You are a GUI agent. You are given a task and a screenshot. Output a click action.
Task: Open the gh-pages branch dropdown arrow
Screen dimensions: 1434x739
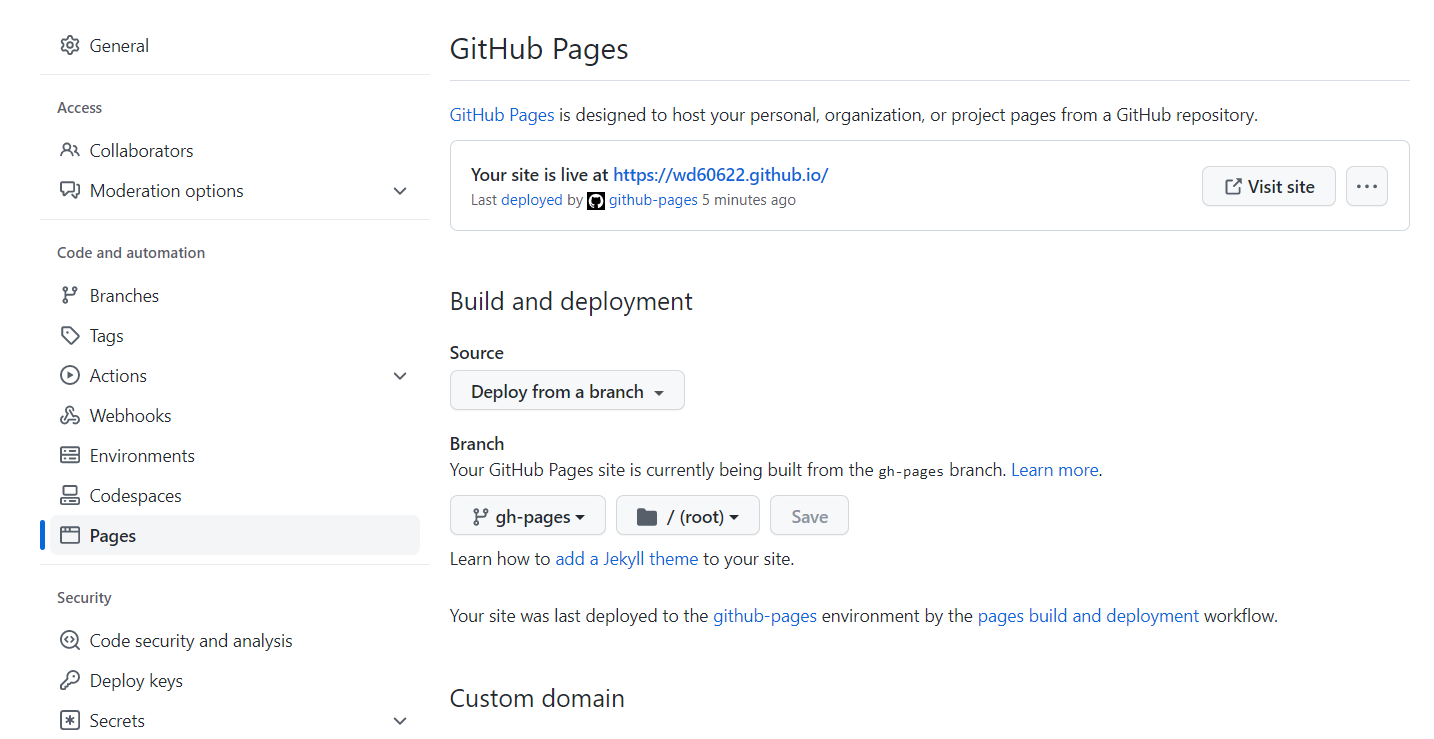pyautogui.click(x=581, y=518)
